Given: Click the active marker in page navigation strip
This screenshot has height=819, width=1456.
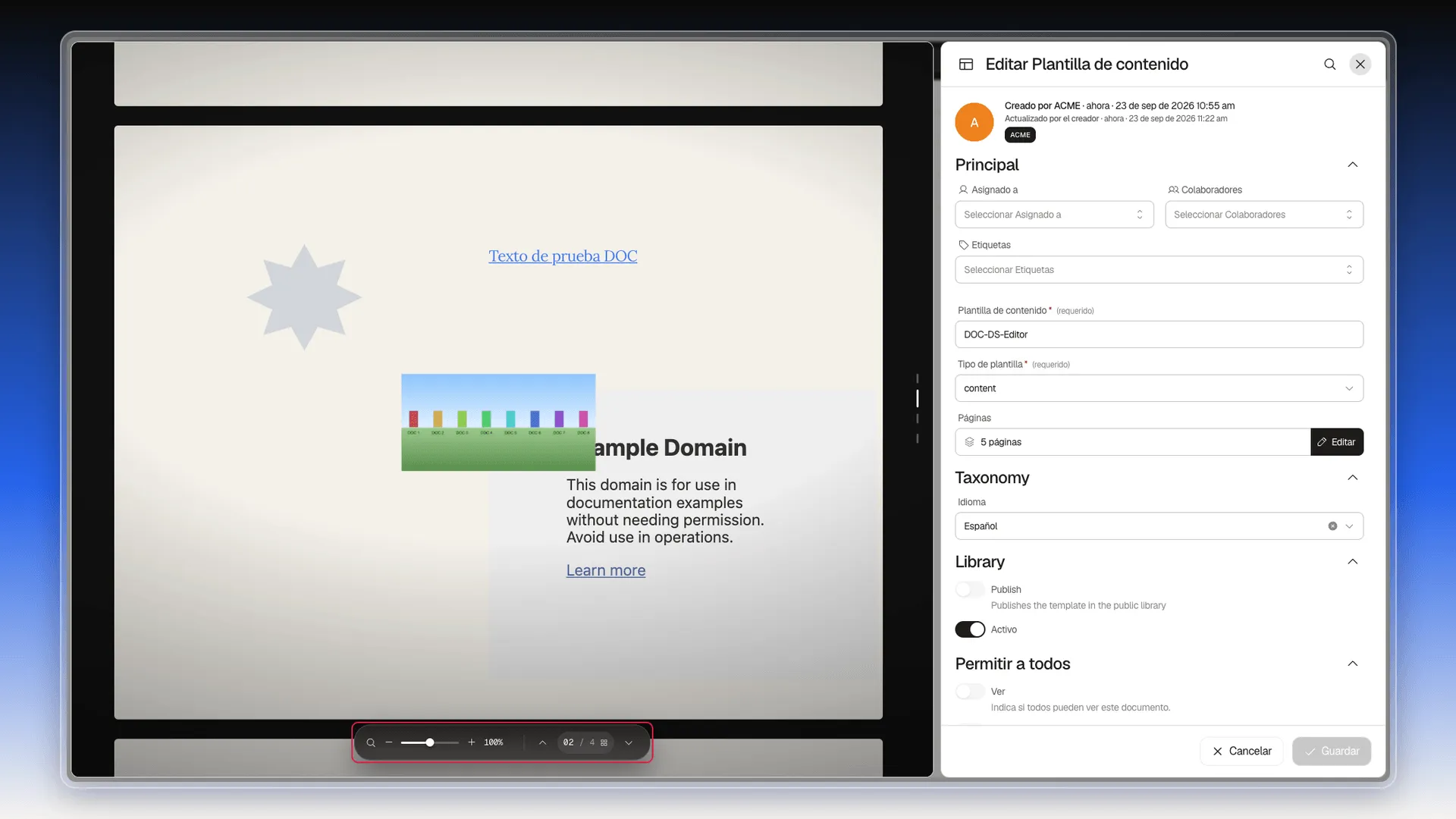Looking at the screenshot, I should [x=918, y=398].
